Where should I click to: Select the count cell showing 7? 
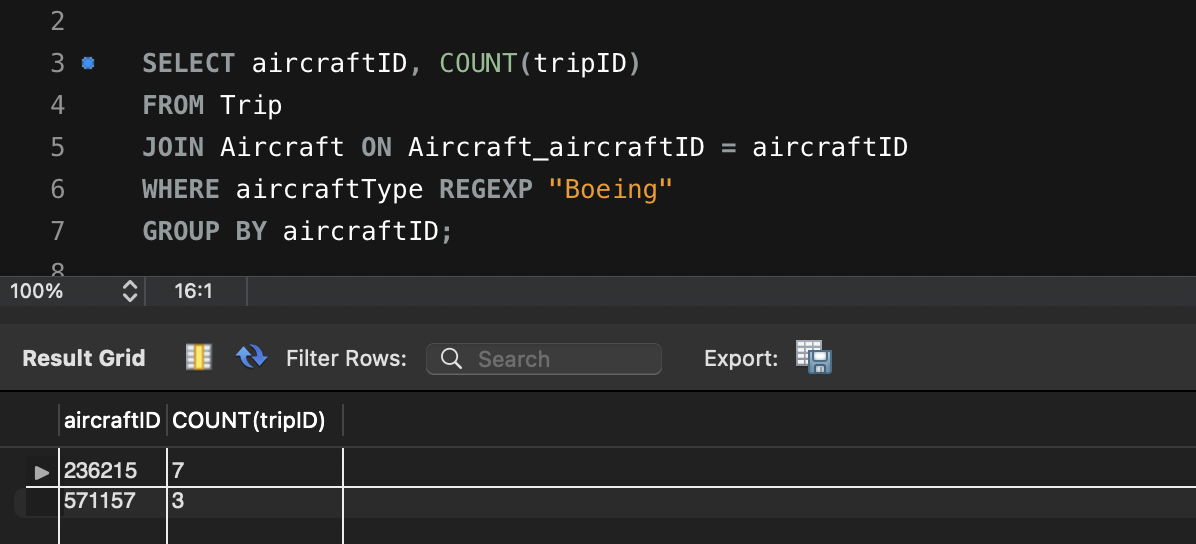[x=255, y=471]
